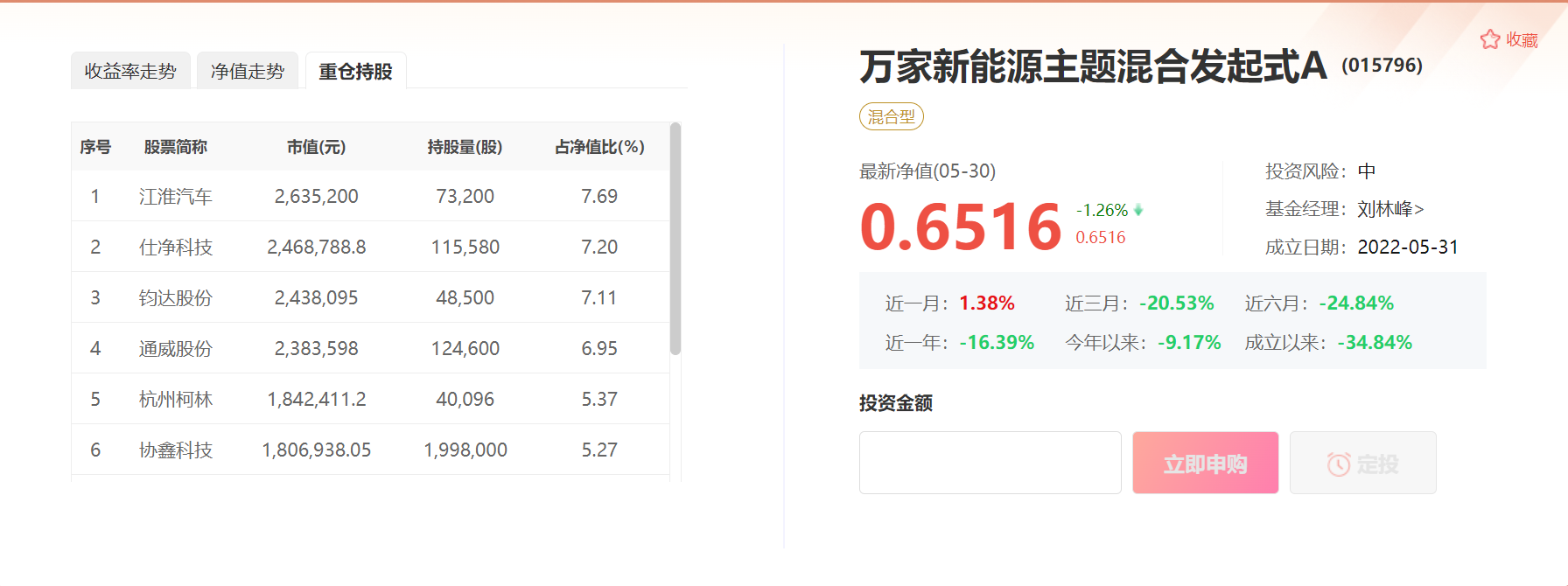This screenshot has height=586, width=1568.
Task: Click the 成立日期 value 2022-05-31
Action: point(1408,248)
